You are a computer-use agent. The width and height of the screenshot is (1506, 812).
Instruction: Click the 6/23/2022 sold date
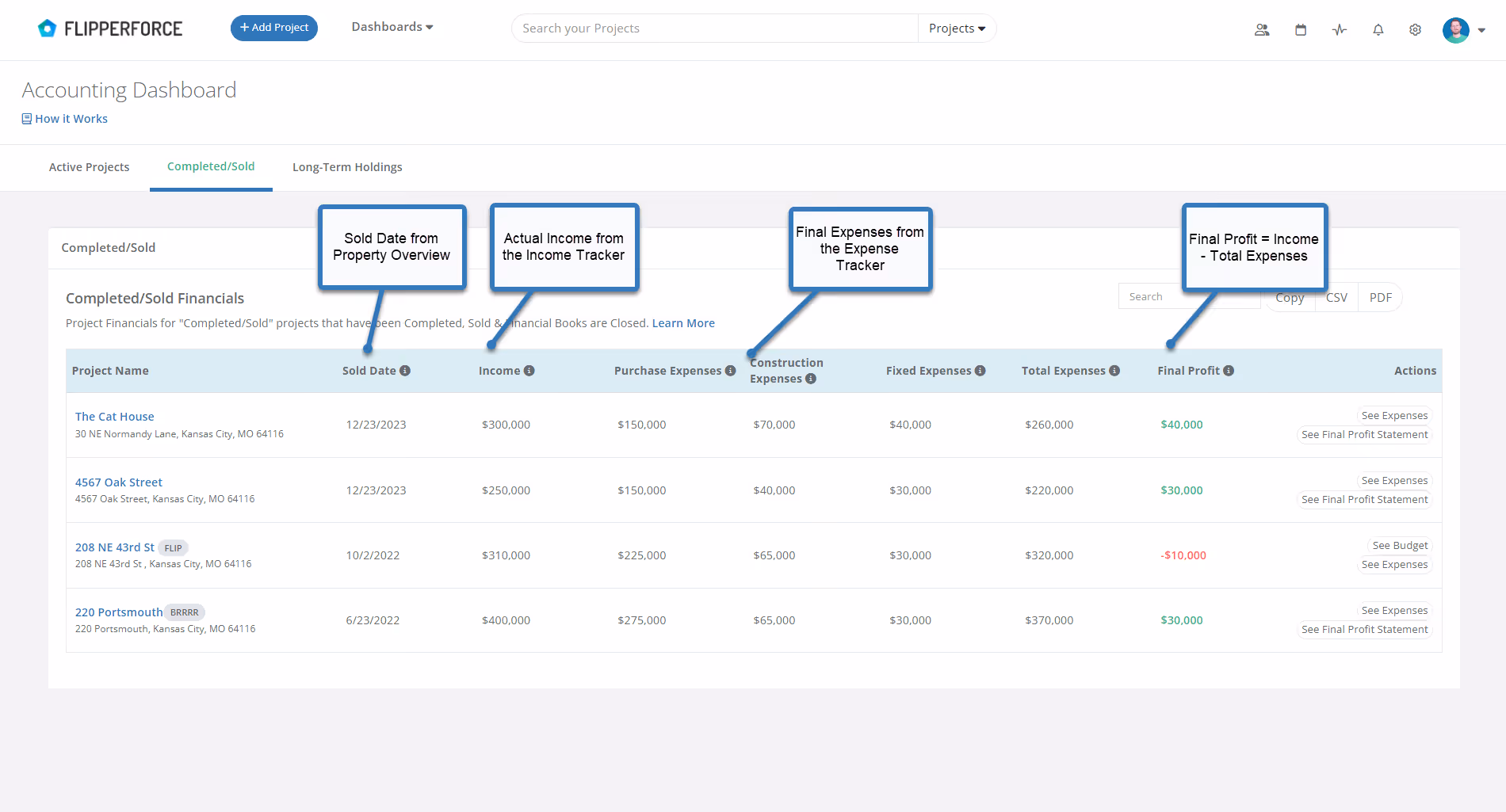tap(373, 620)
